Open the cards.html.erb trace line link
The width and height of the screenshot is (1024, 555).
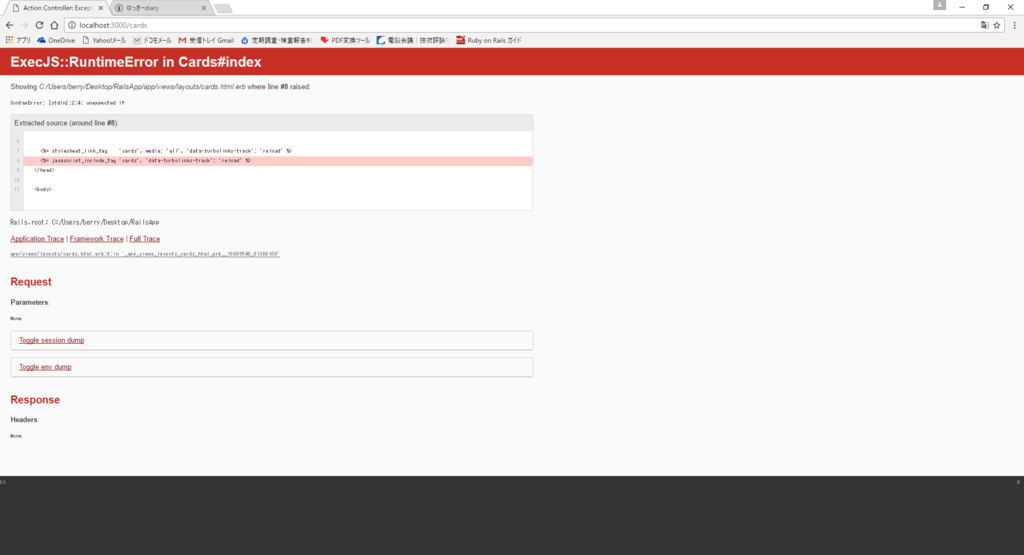[145, 254]
